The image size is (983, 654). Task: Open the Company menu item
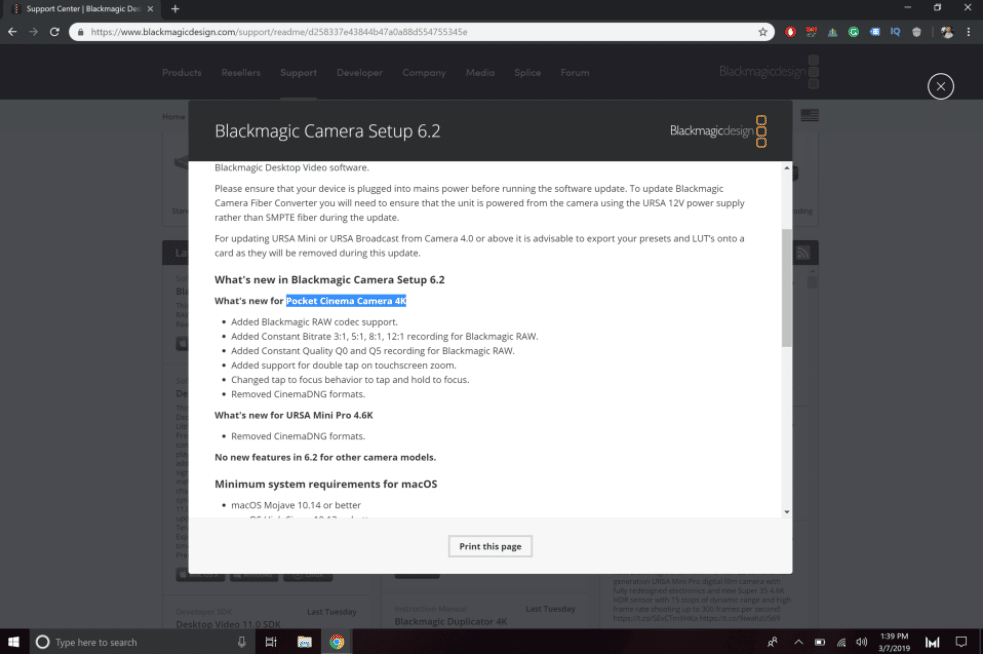(x=424, y=73)
